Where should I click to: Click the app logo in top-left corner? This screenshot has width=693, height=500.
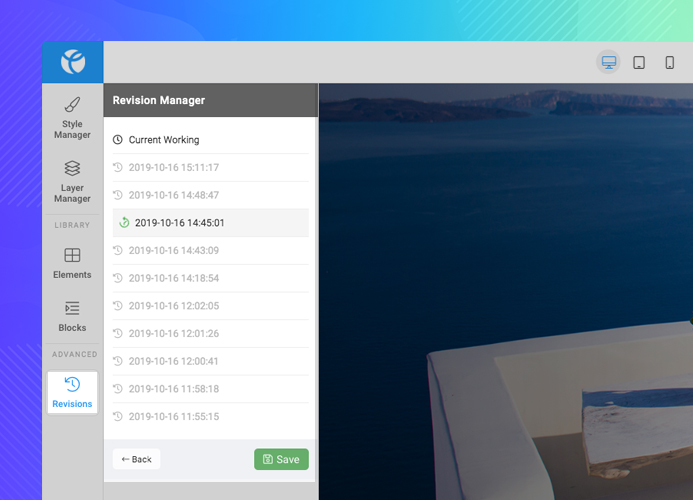(72, 62)
